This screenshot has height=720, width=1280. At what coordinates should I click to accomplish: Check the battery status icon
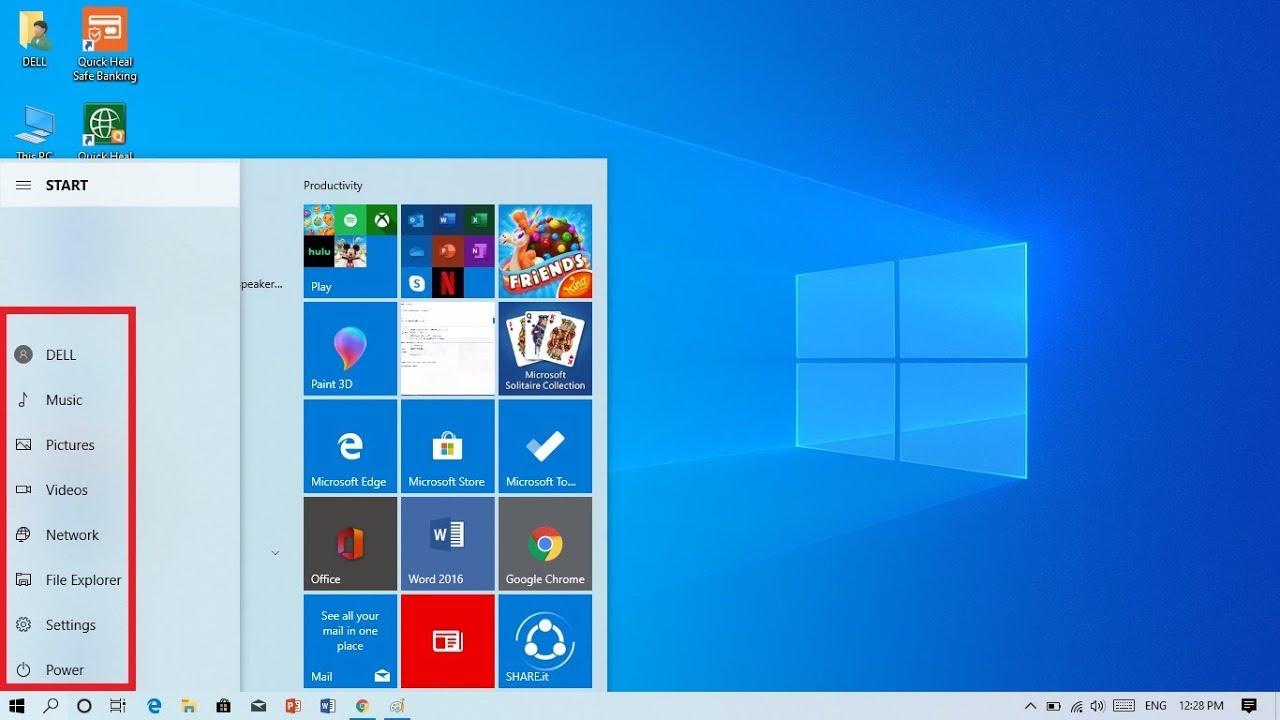tap(1053, 706)
